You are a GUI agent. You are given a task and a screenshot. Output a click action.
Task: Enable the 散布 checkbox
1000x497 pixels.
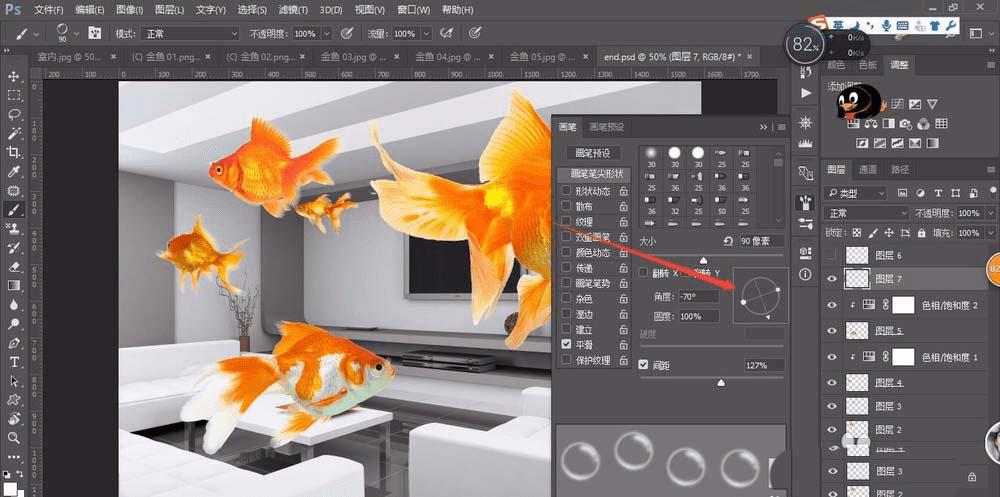(x=566, y=206)
